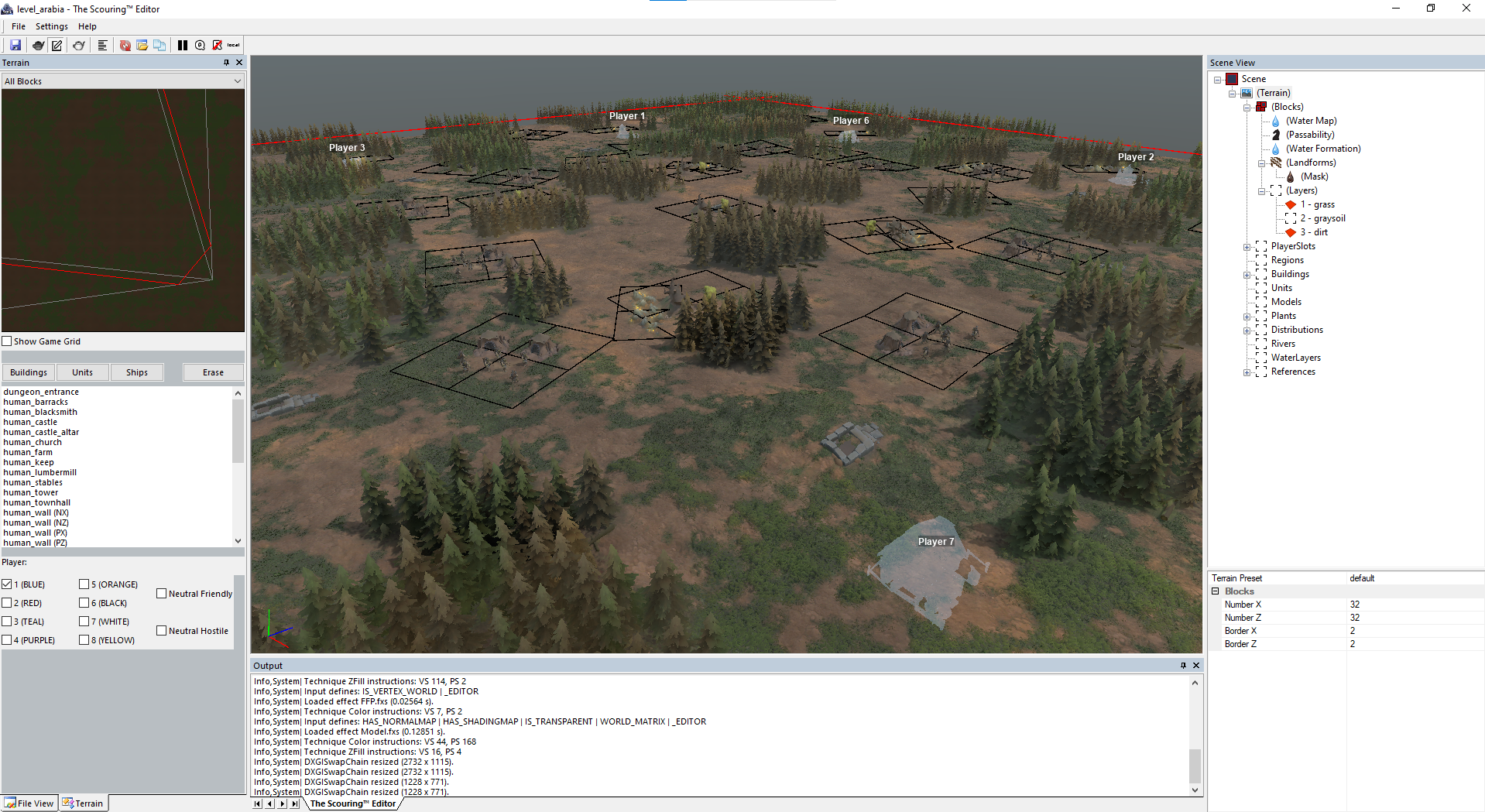Click the Erase button
1485x812 pixels.
point(214,372)
